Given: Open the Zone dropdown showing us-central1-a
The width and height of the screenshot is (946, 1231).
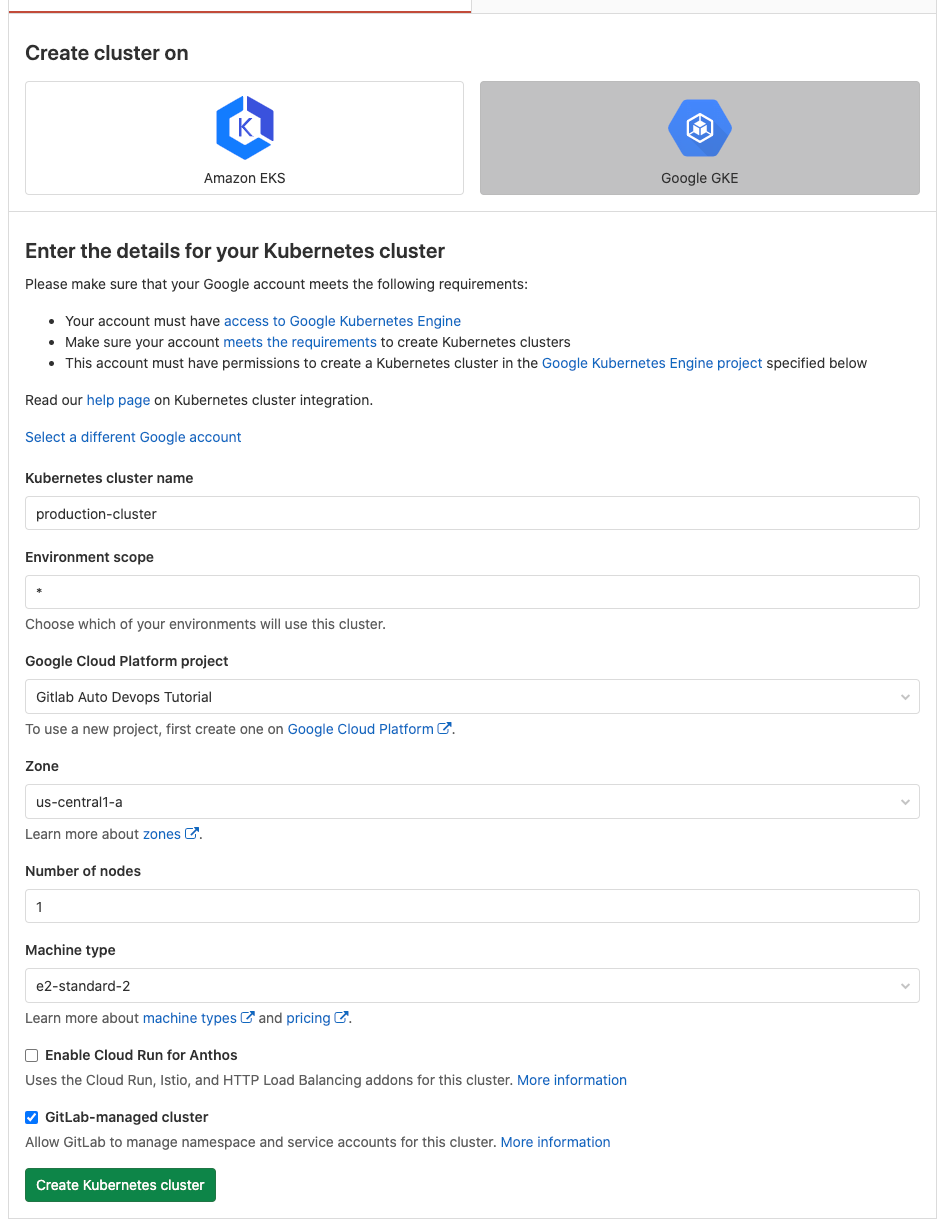Looking at the screenshot, I should click(x=472, y=801).
